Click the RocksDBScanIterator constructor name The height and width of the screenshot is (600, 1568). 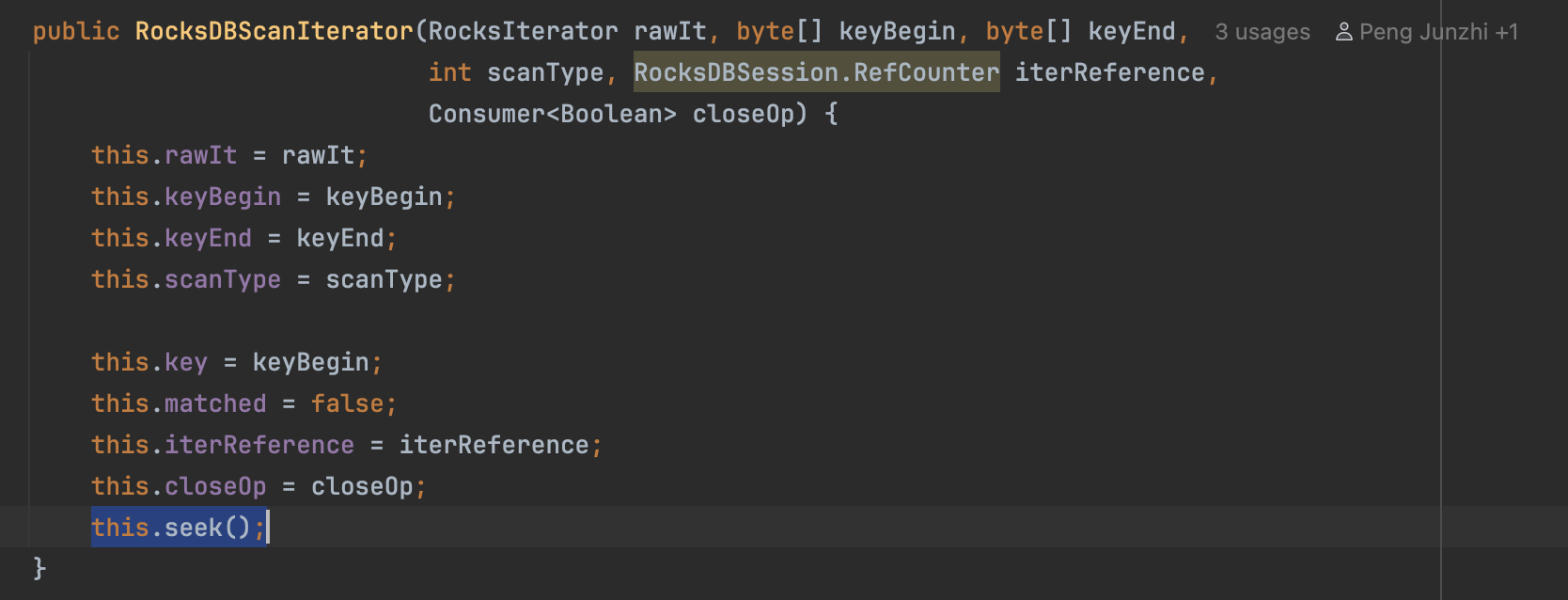(x=274, y=31)
